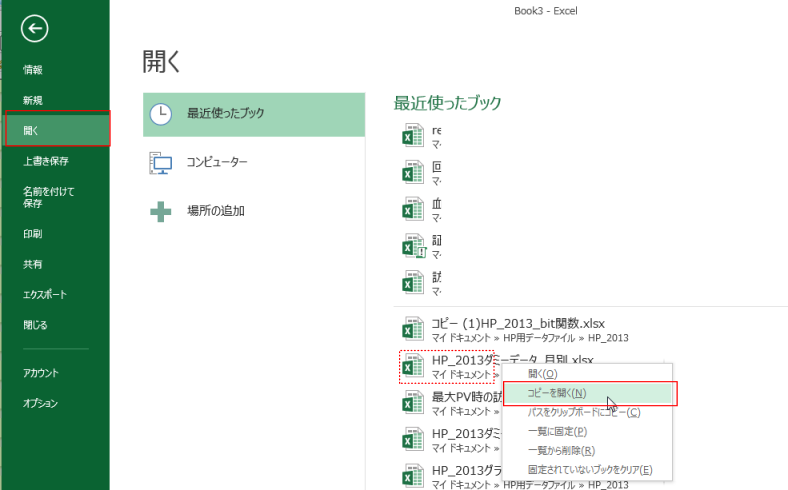The image size is (788, 490).
Task: Click the Excel icon with warning badge
Action: point(414,246)
